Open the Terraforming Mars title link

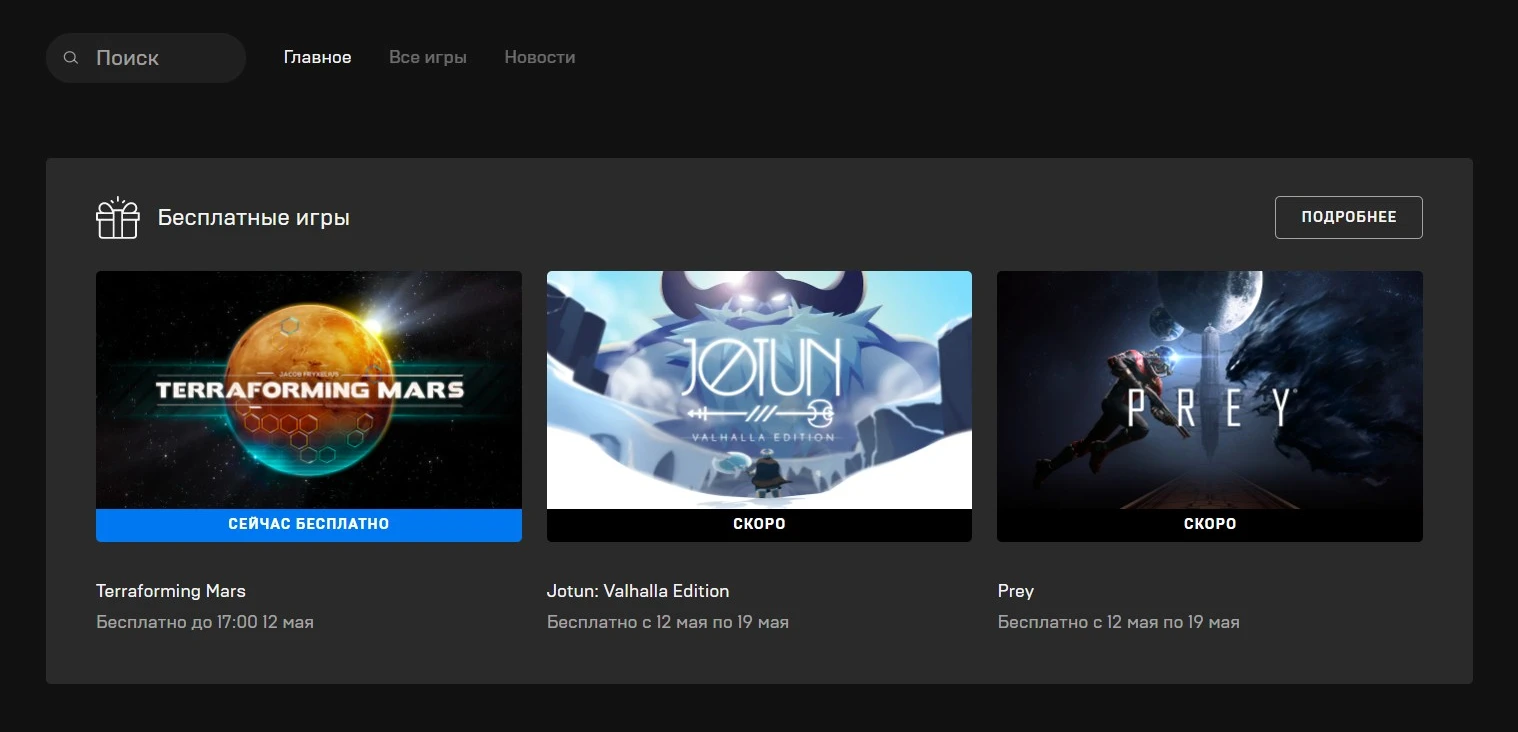coord(171,591)
